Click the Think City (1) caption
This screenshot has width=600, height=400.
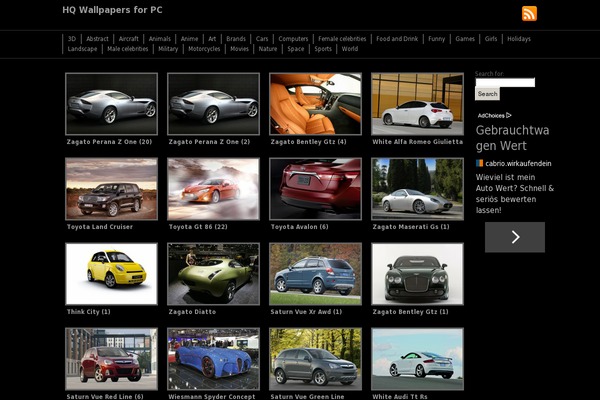[88, 312]
